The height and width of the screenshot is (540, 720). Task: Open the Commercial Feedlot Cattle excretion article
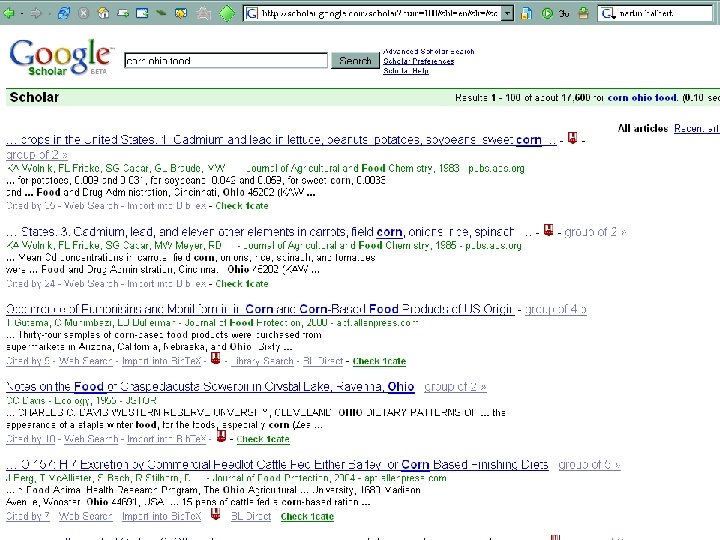coord(277,465)
